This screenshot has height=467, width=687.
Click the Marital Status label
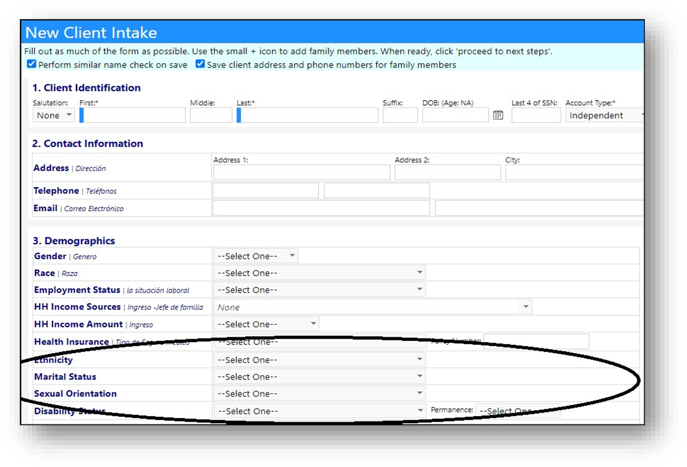click(x=65, y=377)
